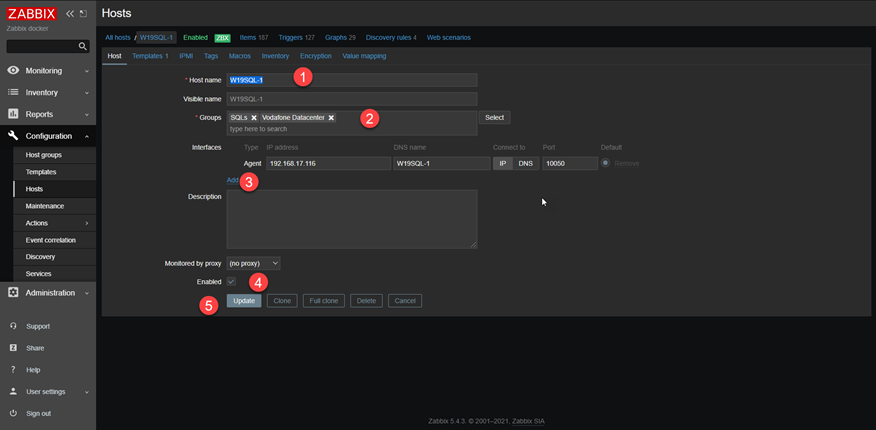This screenshot has width=876, height=430.
Task: Click the Help question mark icon
Action: (13, 370)
